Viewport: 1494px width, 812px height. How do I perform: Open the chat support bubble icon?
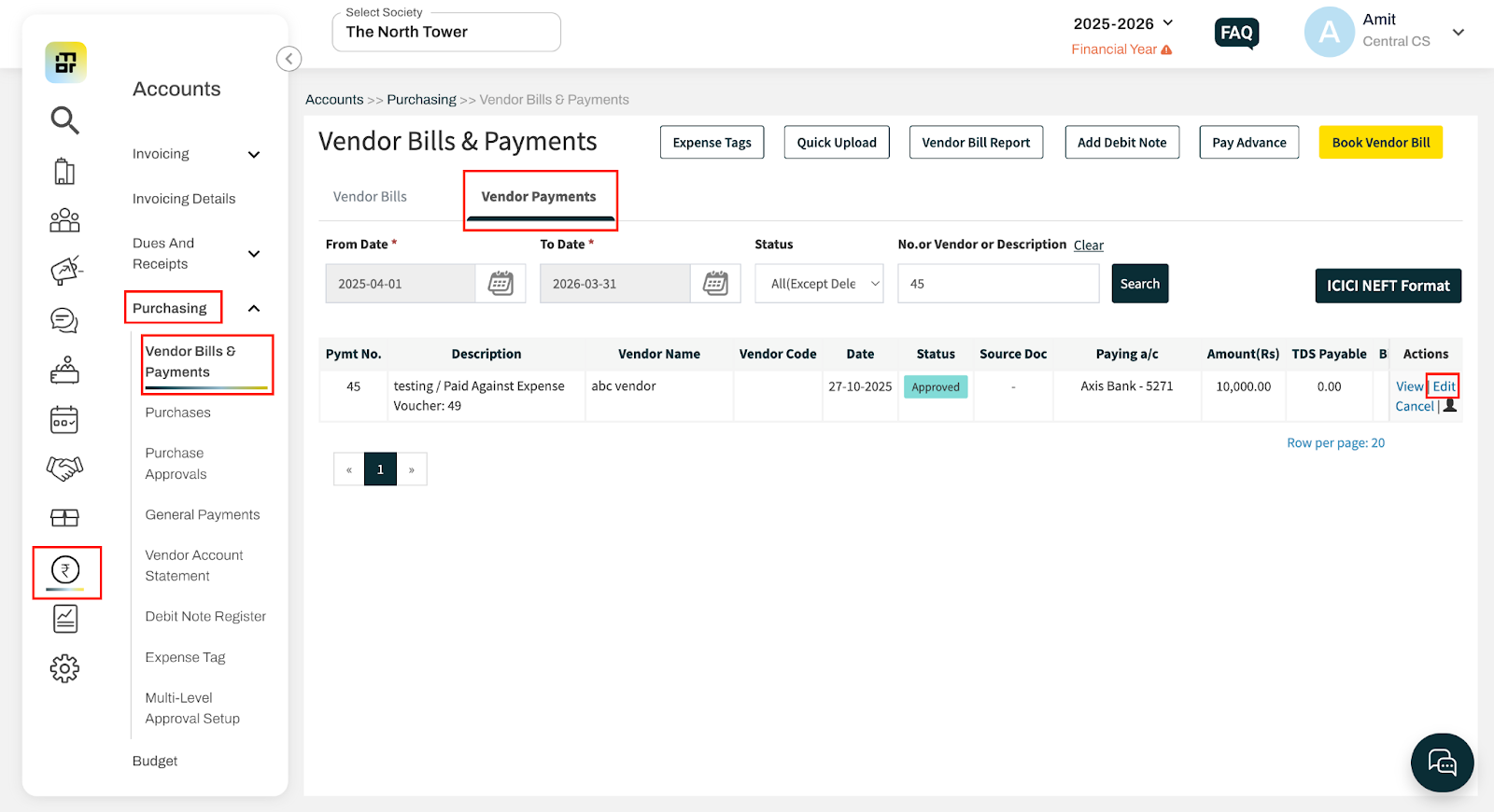click(1442, 763)
